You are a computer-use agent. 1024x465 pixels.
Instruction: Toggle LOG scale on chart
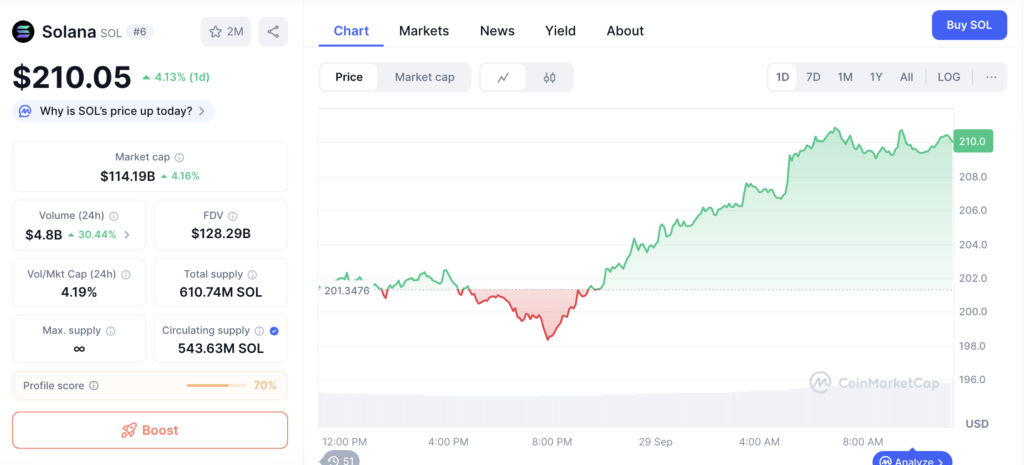coord(949,77)
